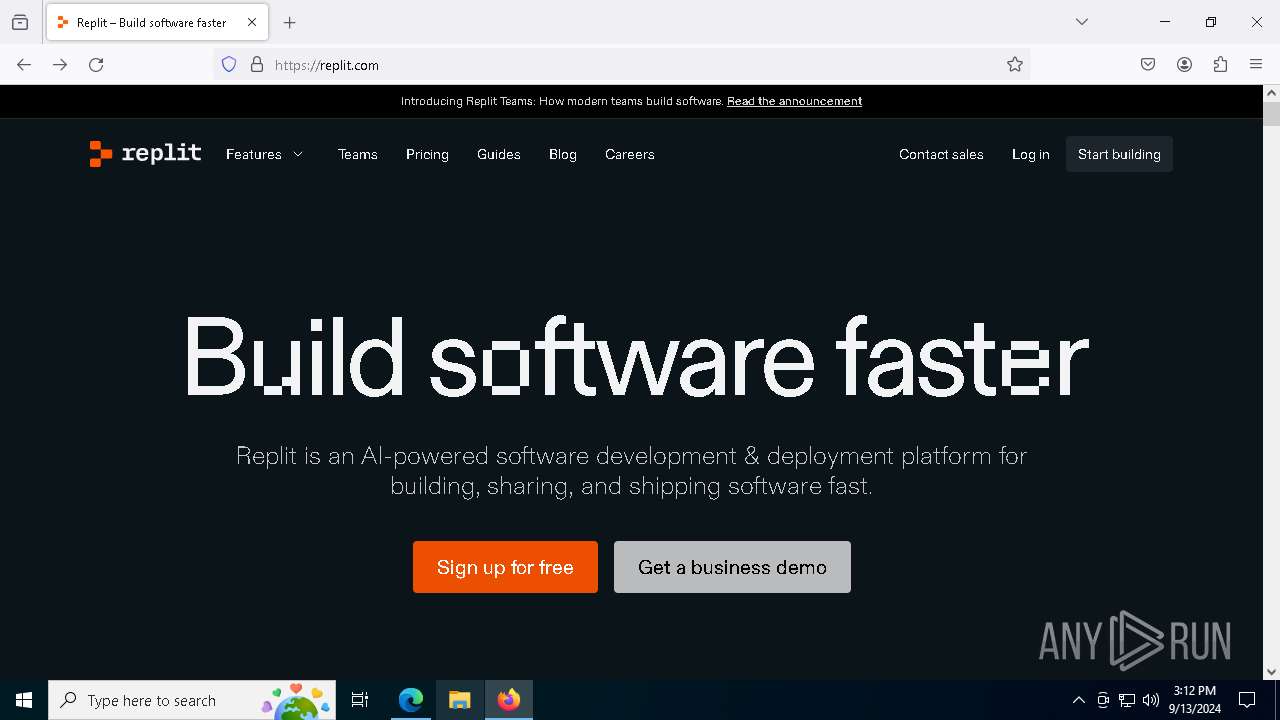Open tracking protection shield icon

[229, 65]
